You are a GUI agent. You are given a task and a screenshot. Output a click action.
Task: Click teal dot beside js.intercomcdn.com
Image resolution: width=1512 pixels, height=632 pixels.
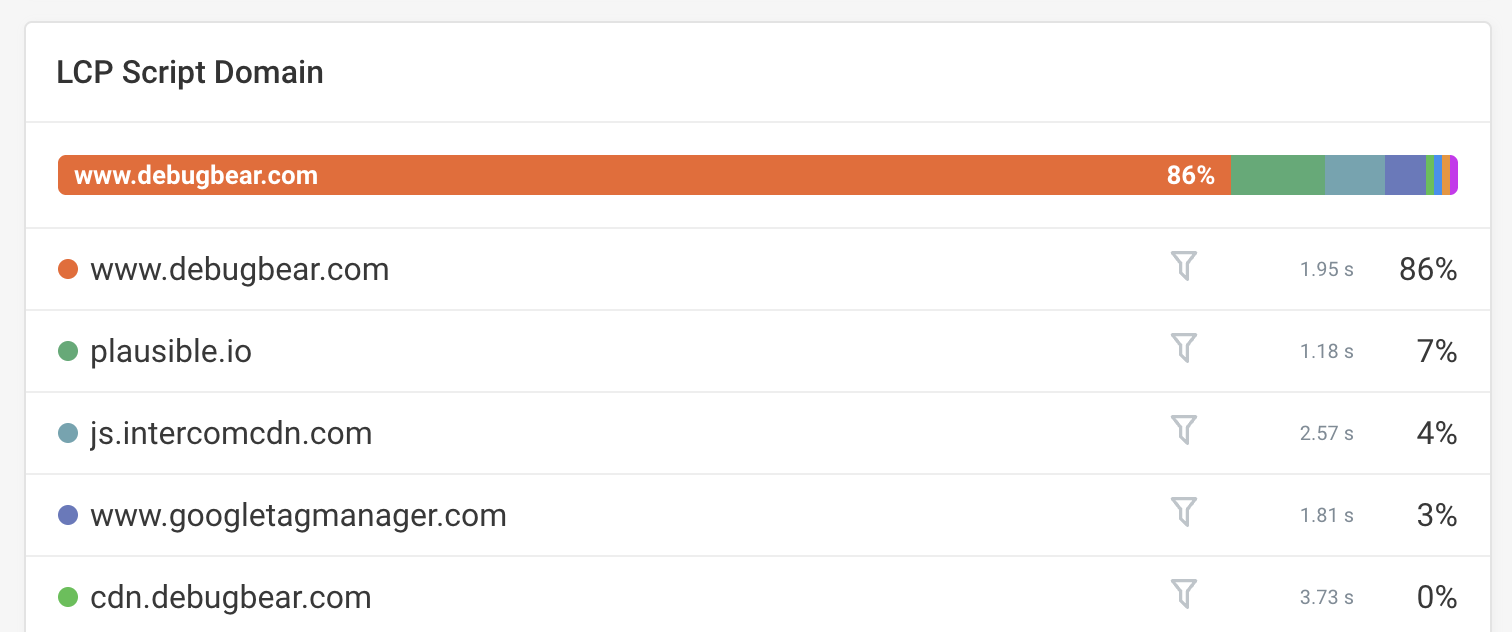68,433
